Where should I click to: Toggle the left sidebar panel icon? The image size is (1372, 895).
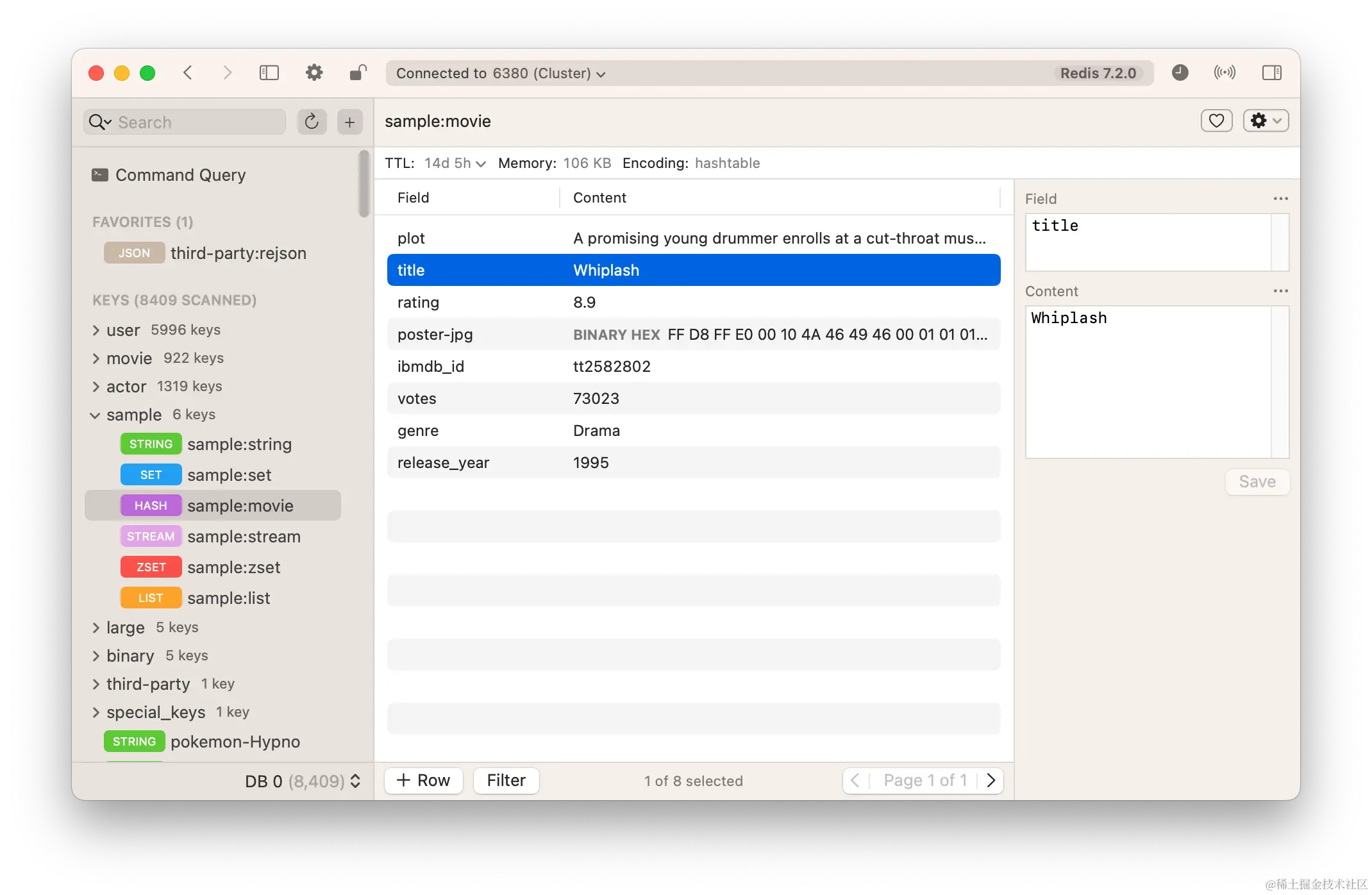pyautogui.click(x=269, y=73)
